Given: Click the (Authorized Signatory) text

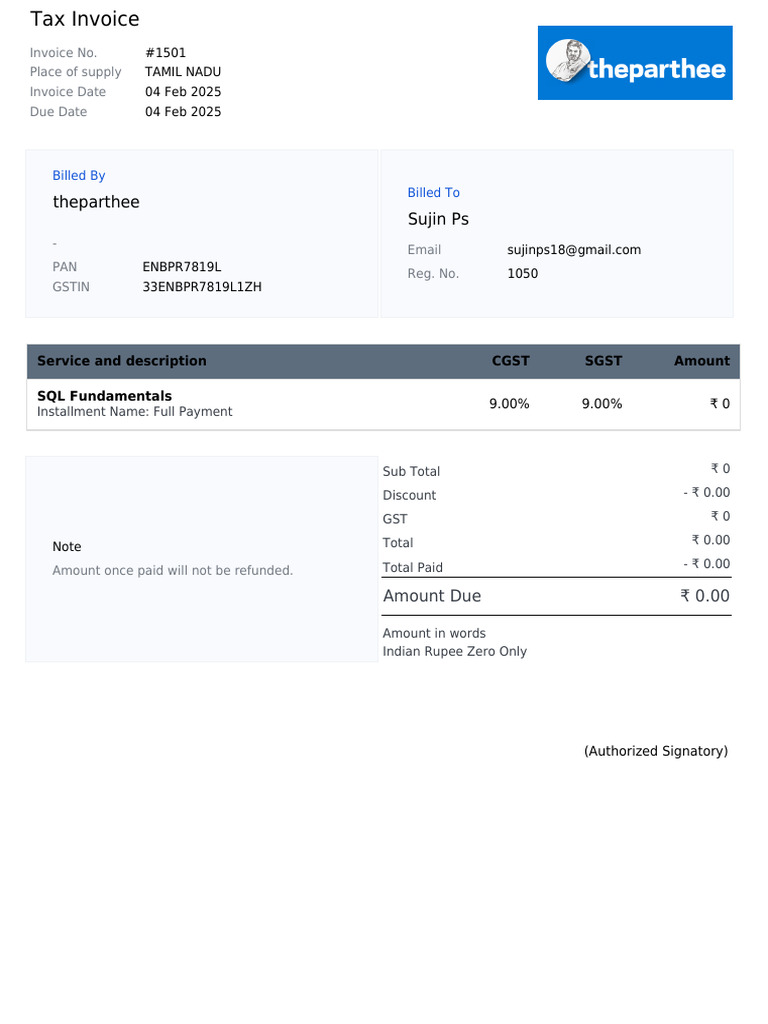Looking at the screenshot, I should tap(656, 751).
